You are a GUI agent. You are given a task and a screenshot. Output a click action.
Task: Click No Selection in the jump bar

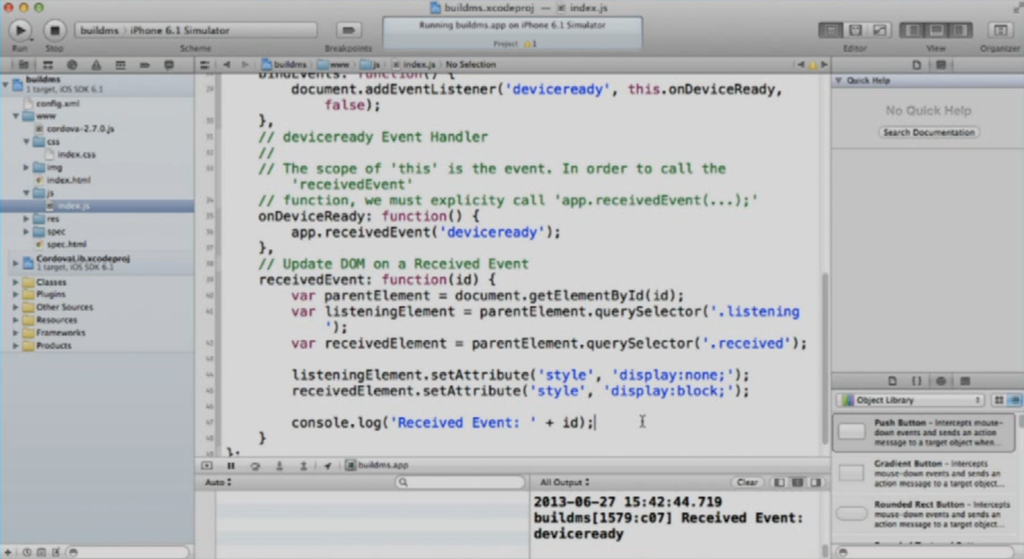[x=471, y=65]
